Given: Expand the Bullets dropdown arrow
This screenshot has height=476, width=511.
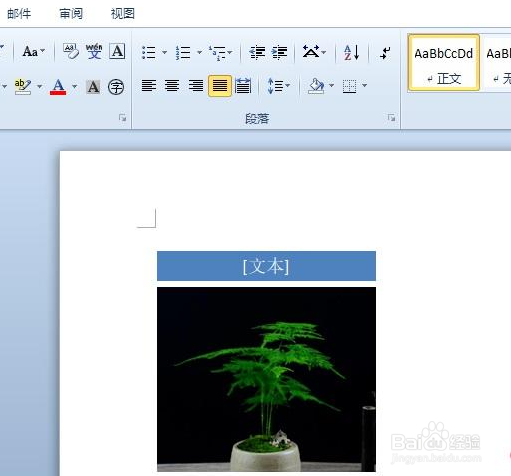Looking at the screenshot, I should [164, 52].
